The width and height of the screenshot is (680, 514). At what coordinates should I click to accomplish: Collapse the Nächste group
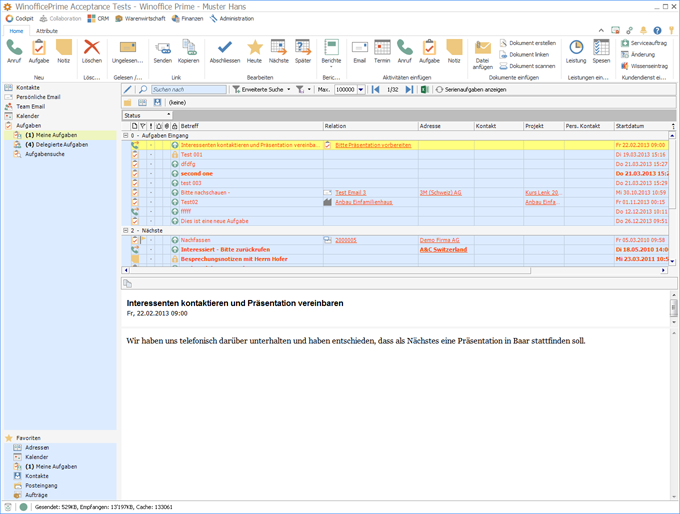coord(125,231)
